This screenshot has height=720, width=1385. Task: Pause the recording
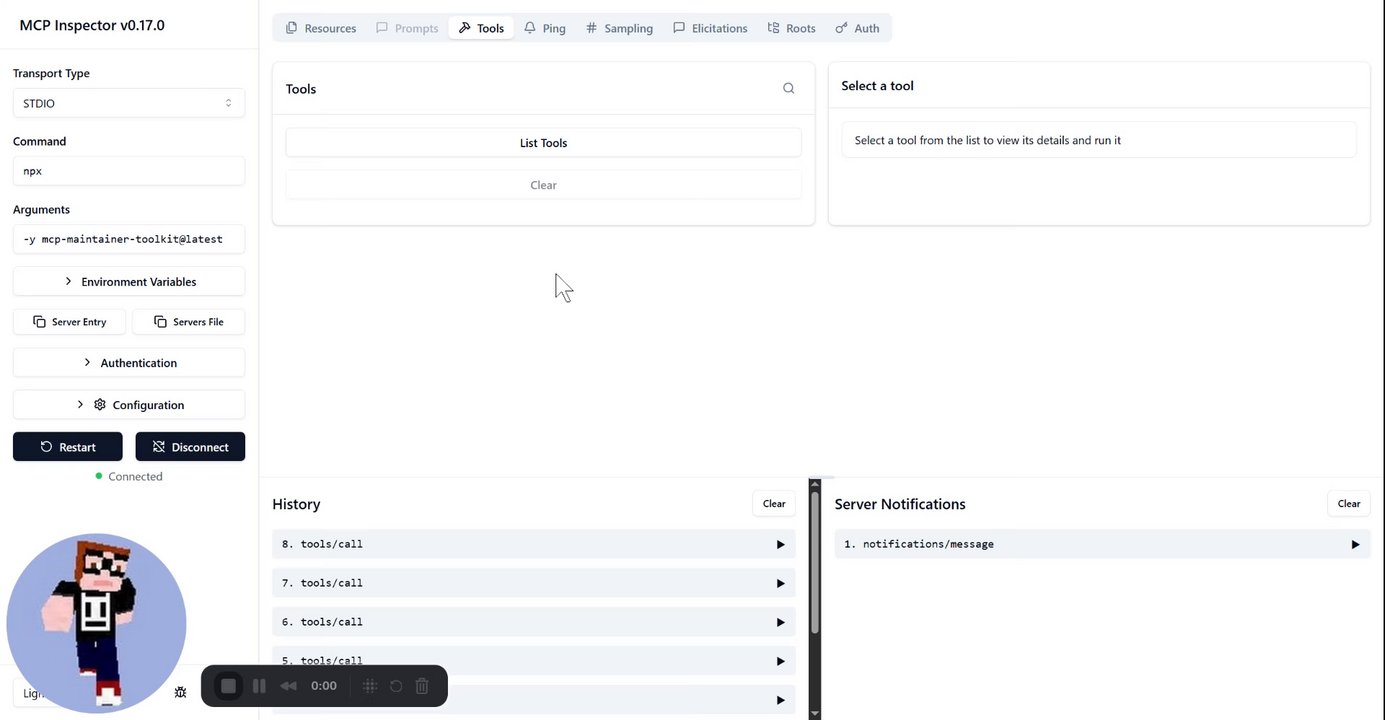click(x=259, y=686)
